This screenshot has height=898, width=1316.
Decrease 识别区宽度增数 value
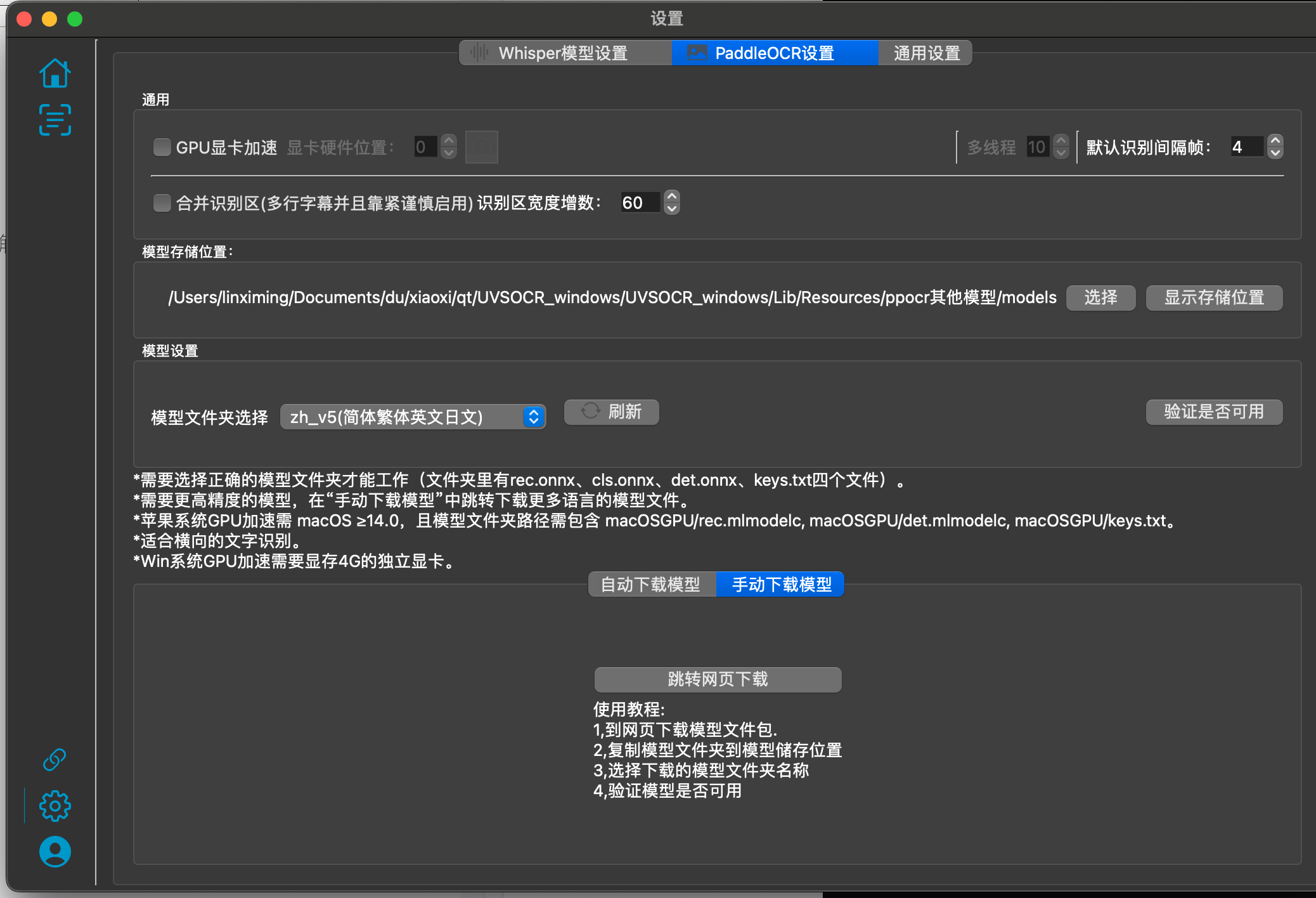click(672, 209)
